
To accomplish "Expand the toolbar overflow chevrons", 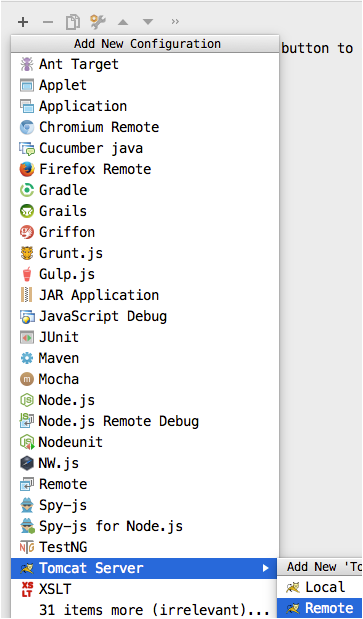I will (176, 22).
